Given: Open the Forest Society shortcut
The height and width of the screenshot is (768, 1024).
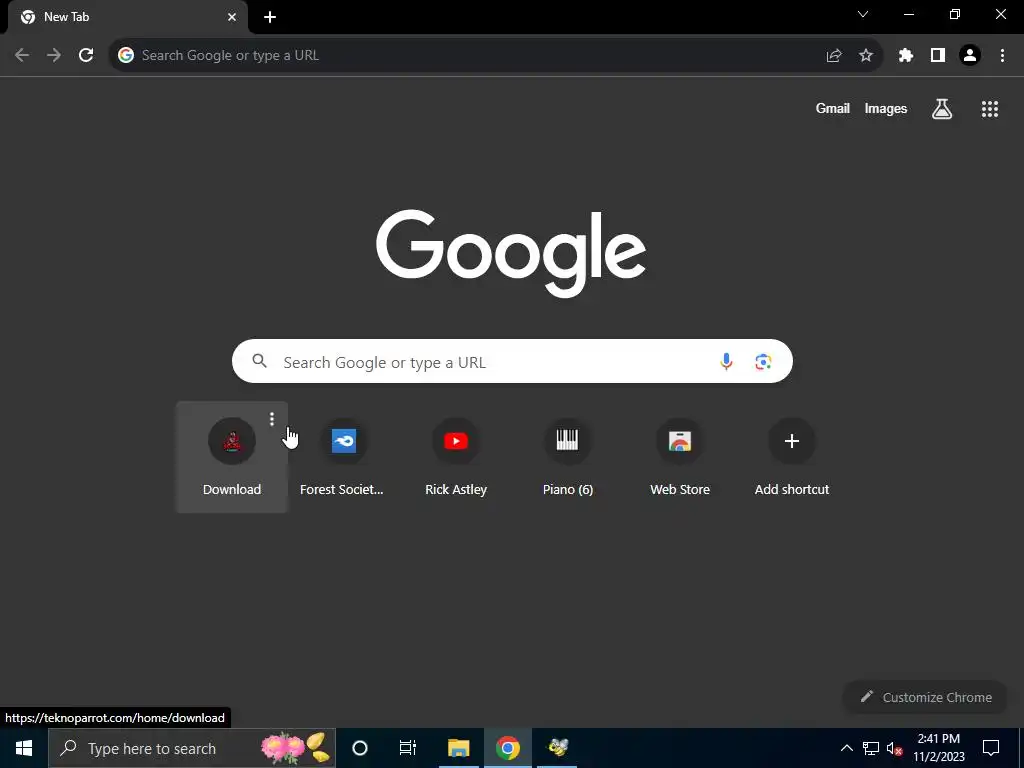Looking at the screenshot, I should (x=344, y=457).
